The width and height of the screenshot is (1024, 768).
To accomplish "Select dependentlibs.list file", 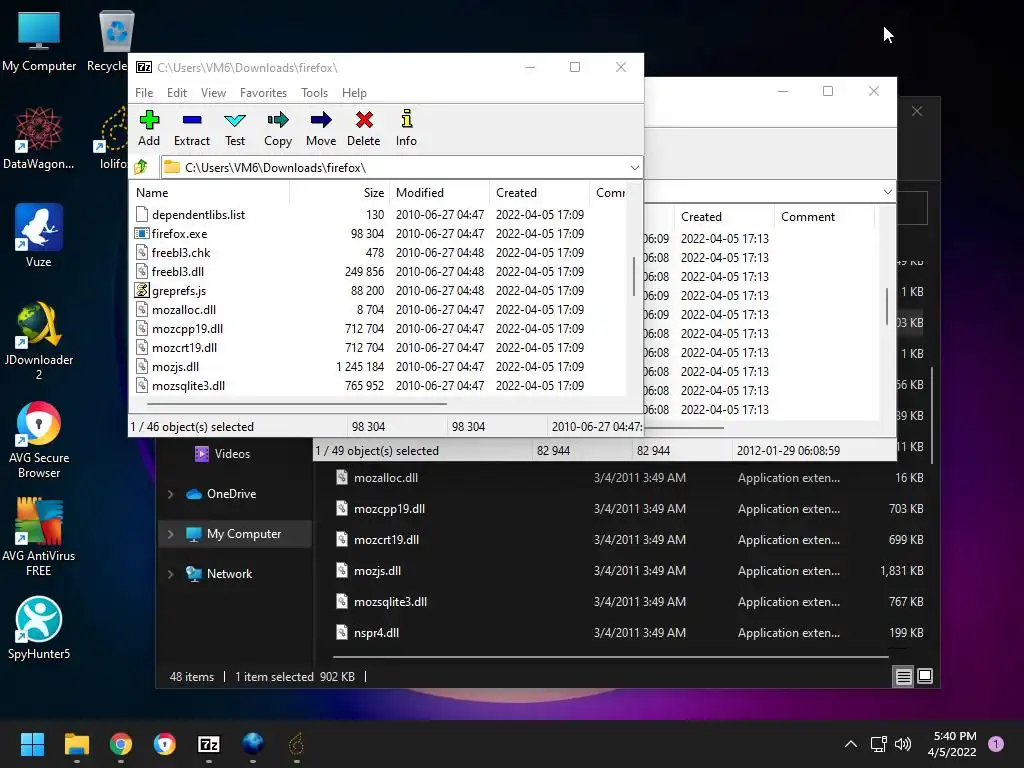I will (x=199, y=215).
